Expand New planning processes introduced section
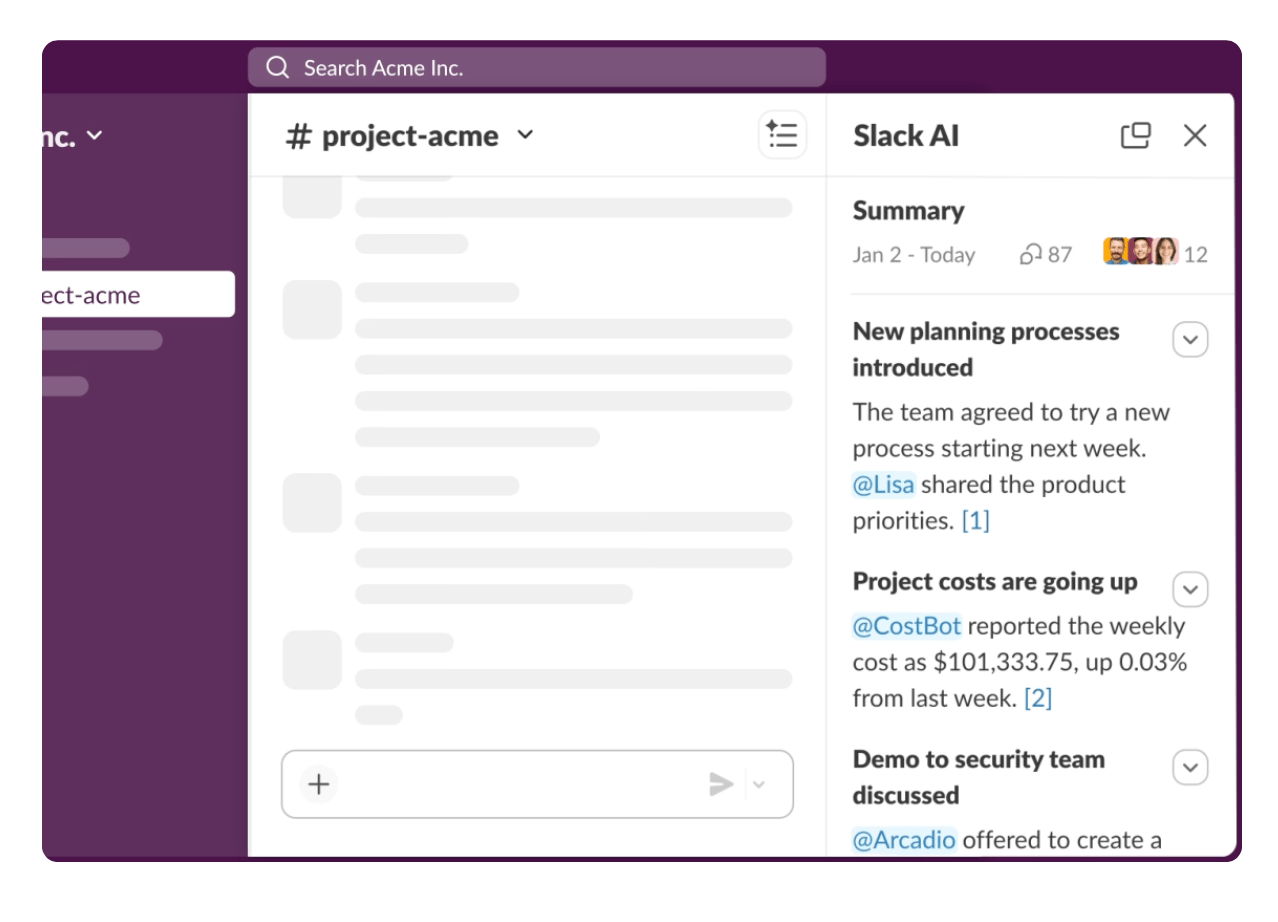 coord(1190,340)
